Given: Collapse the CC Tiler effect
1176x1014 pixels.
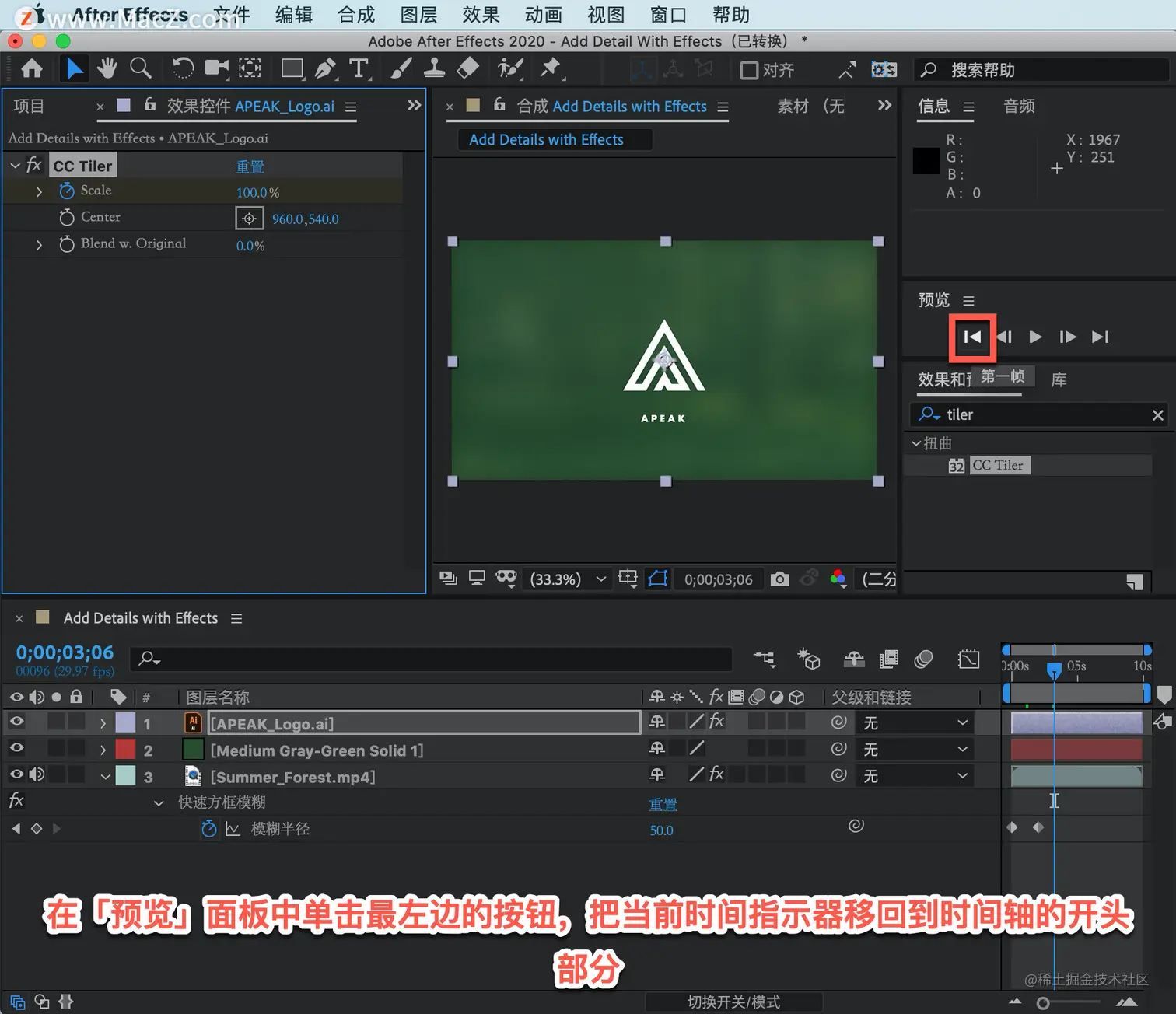Looking at the screenshot, I should tap(15, 166).
